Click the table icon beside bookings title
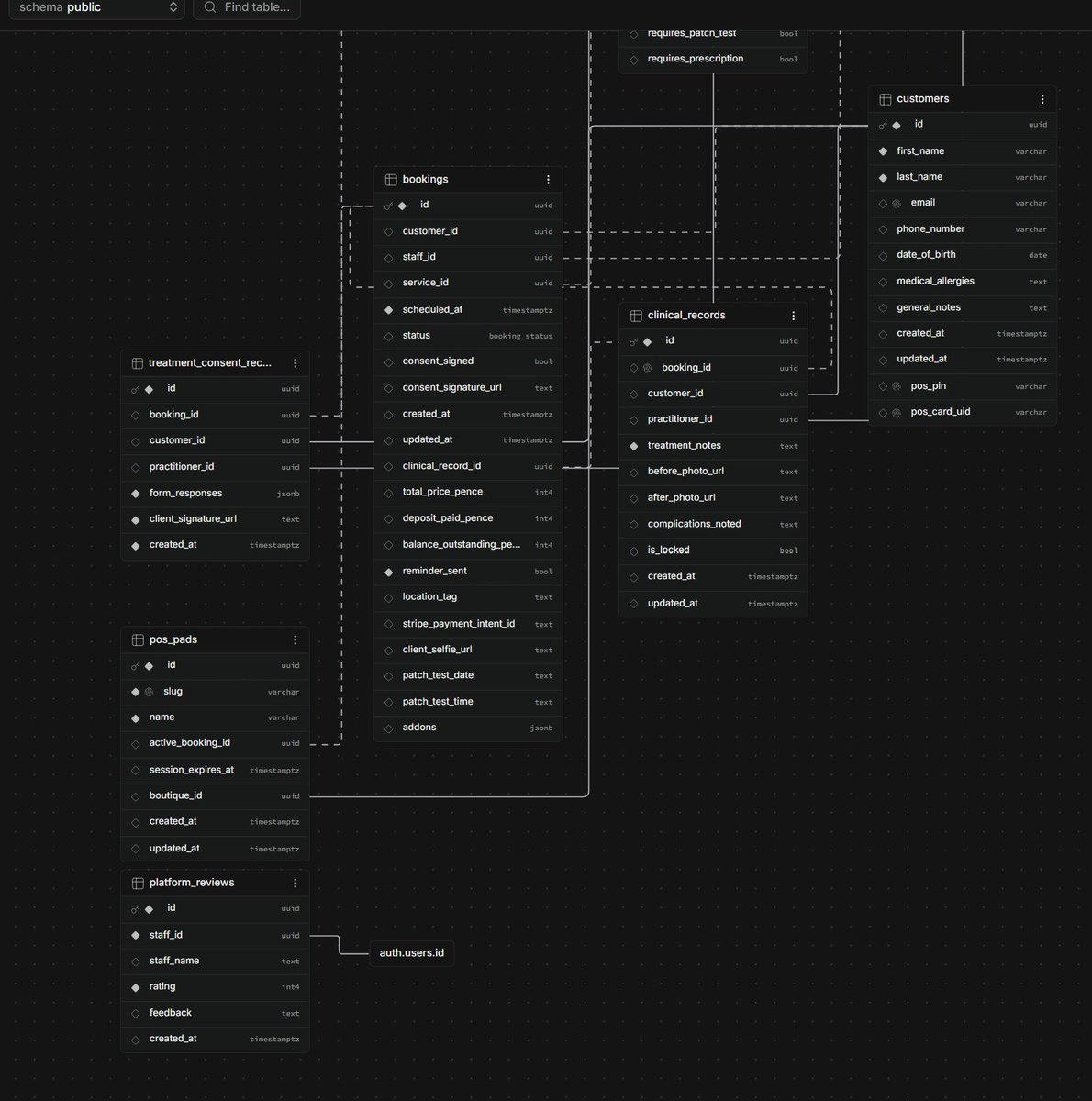The width and height of the screenshot is (1092, 1101). (390, 180)
